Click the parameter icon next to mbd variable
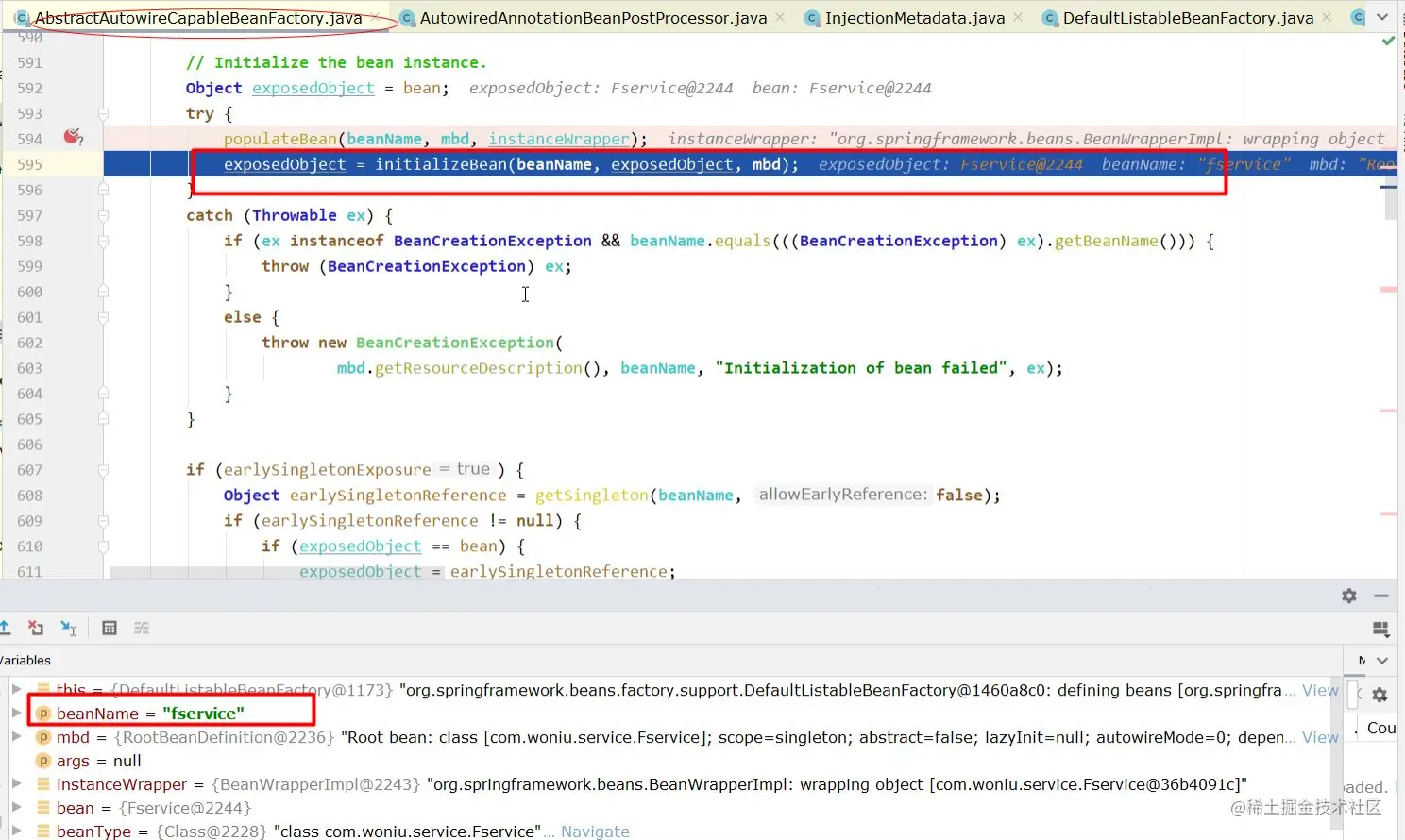 click(x=43, y=737)
